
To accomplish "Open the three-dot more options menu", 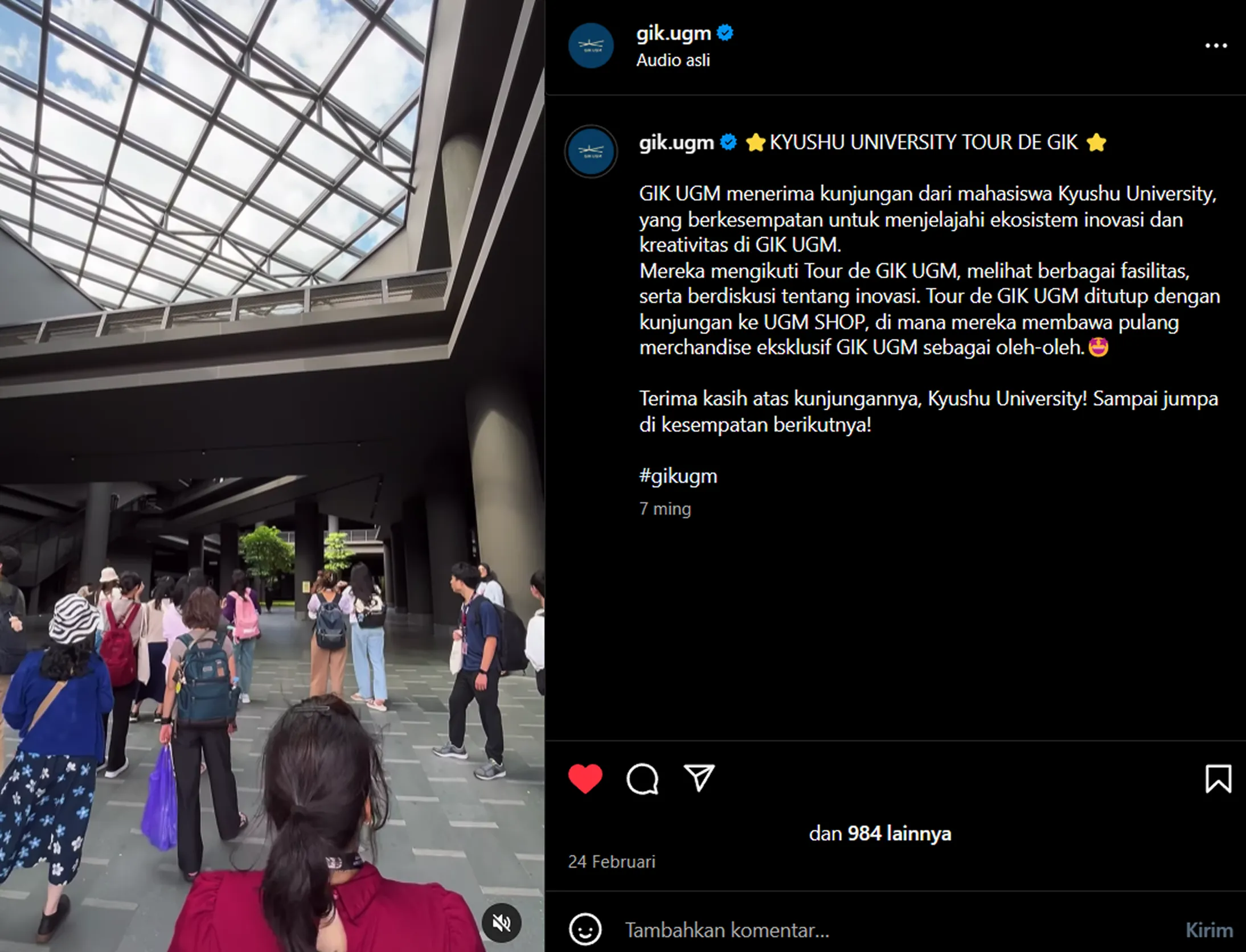I will 1216,46.
